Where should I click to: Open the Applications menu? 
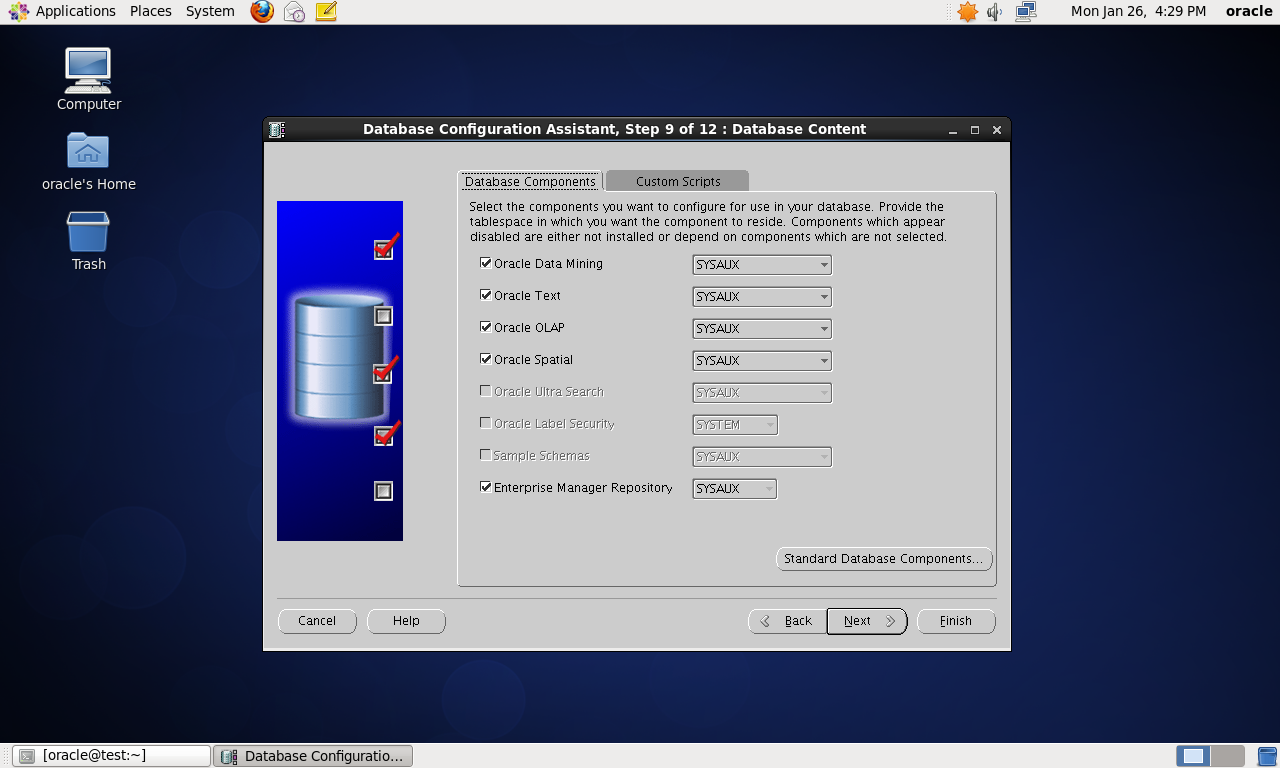point(76,11)
